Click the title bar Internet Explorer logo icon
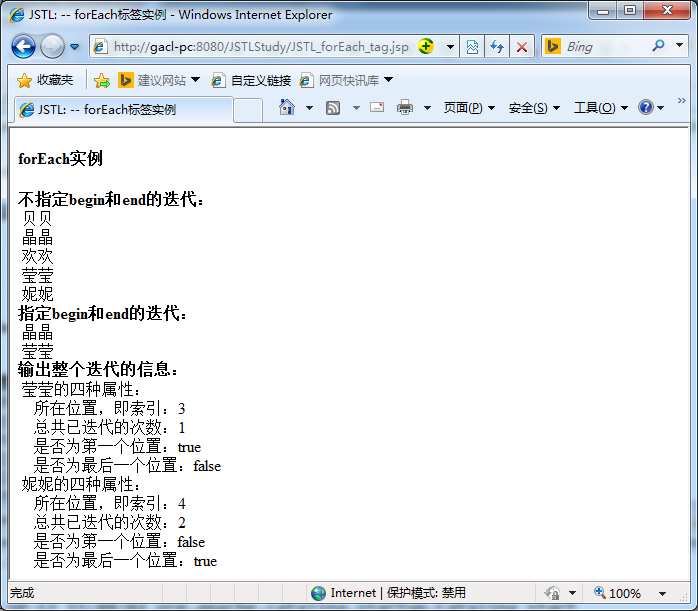Screen dimensions: 698x611 [x=17, y=15]
